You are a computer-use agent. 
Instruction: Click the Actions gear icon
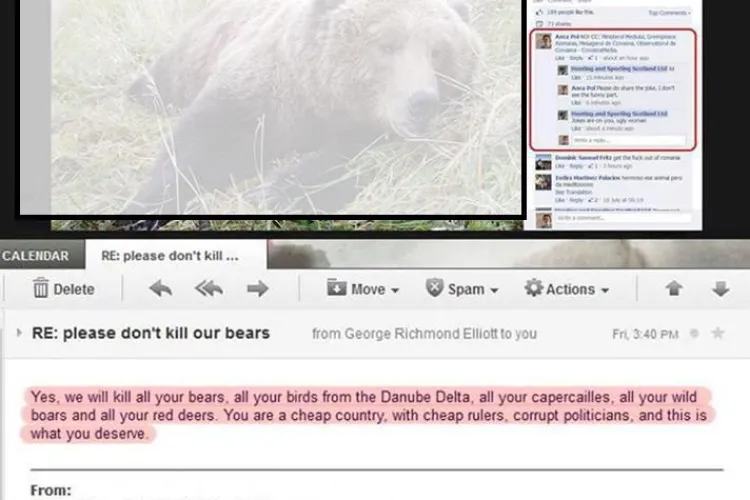pyautogui.click(x=534, y=288)
